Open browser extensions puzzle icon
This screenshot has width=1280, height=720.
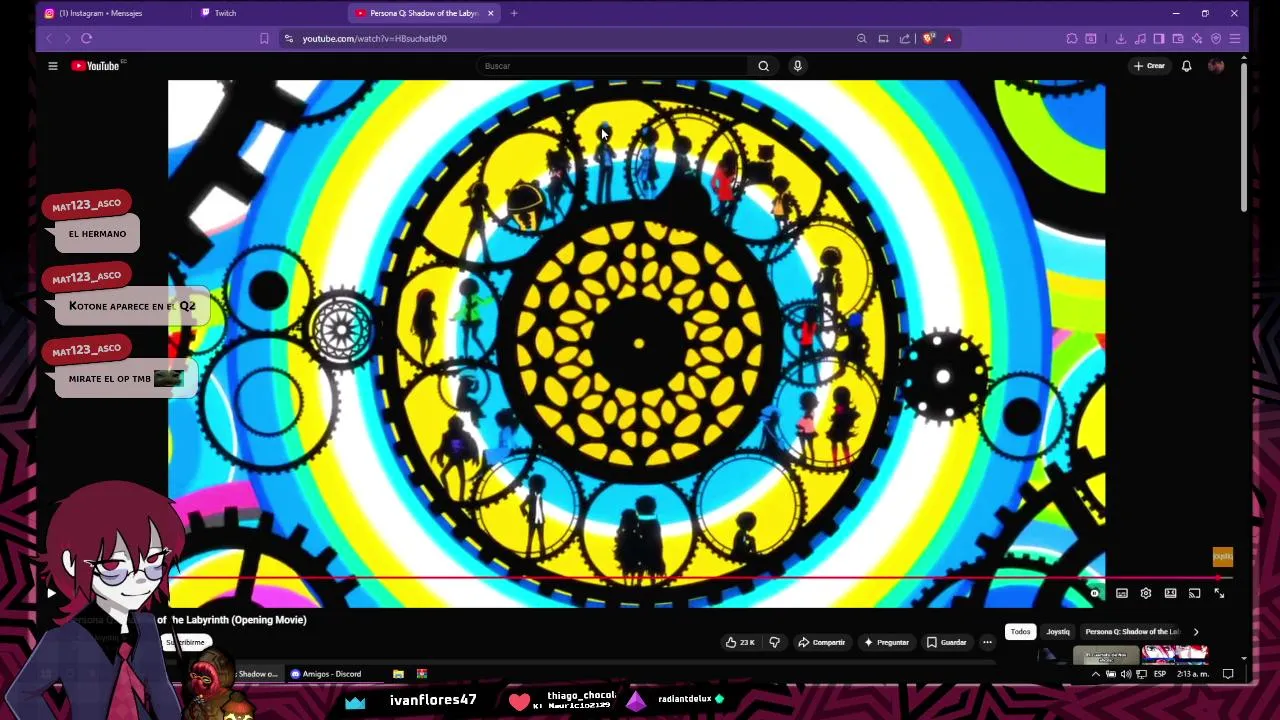[x=1072, y=38]
